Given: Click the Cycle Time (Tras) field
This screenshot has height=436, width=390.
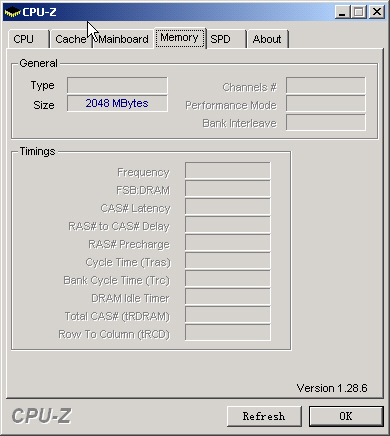Looking at the screenshot, I should (228, 261).
